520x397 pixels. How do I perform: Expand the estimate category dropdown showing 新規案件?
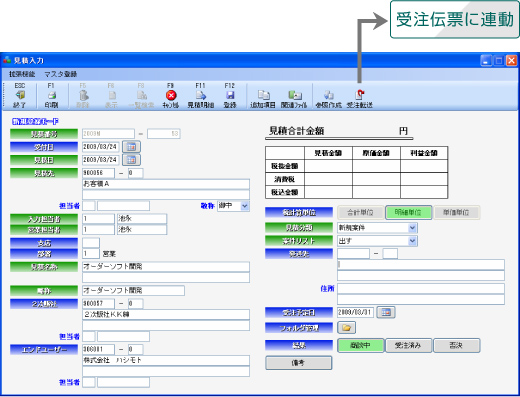pos(412,228)
